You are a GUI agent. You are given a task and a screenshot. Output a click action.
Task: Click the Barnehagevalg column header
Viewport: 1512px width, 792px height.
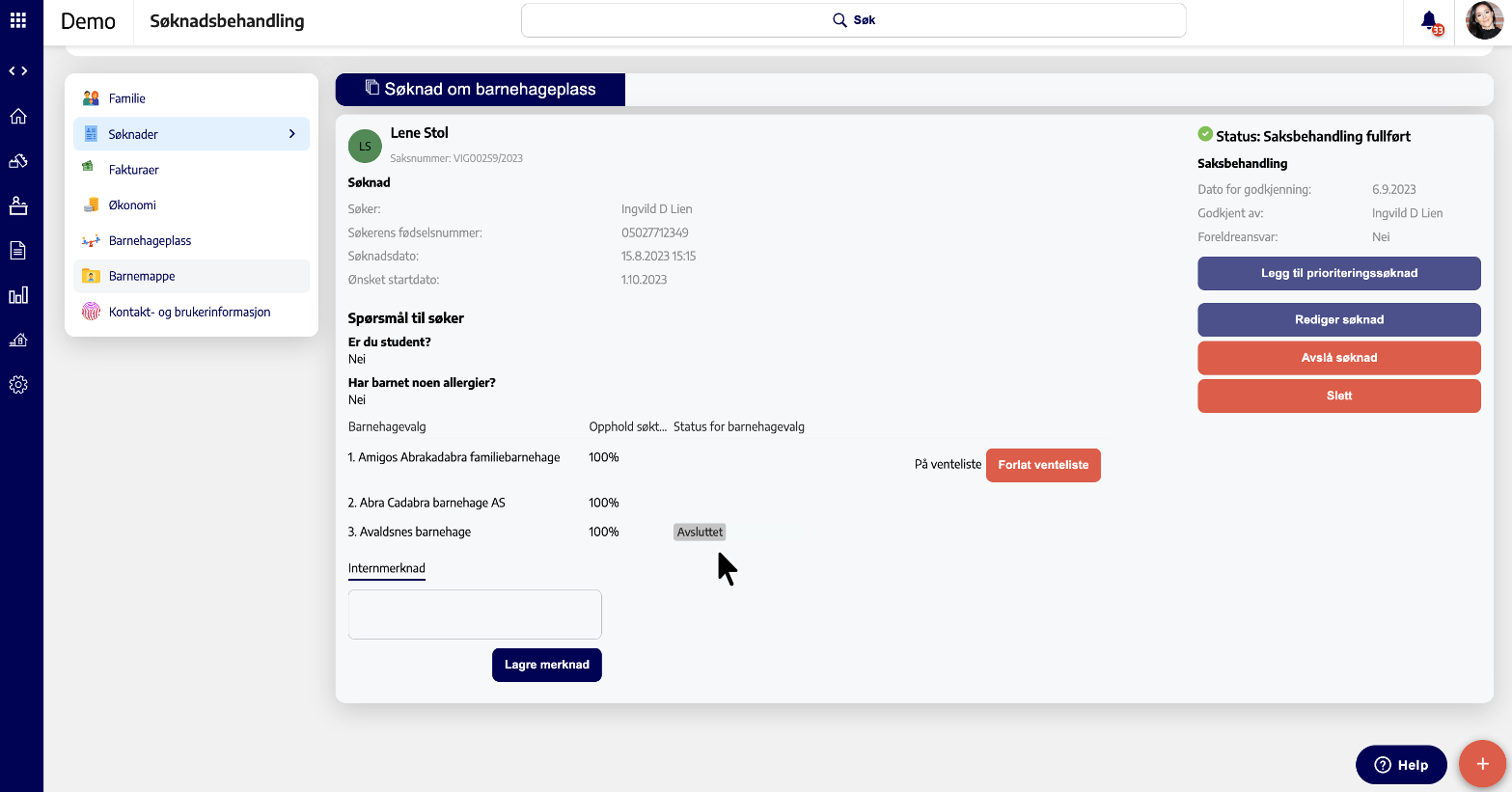[387, 426]
